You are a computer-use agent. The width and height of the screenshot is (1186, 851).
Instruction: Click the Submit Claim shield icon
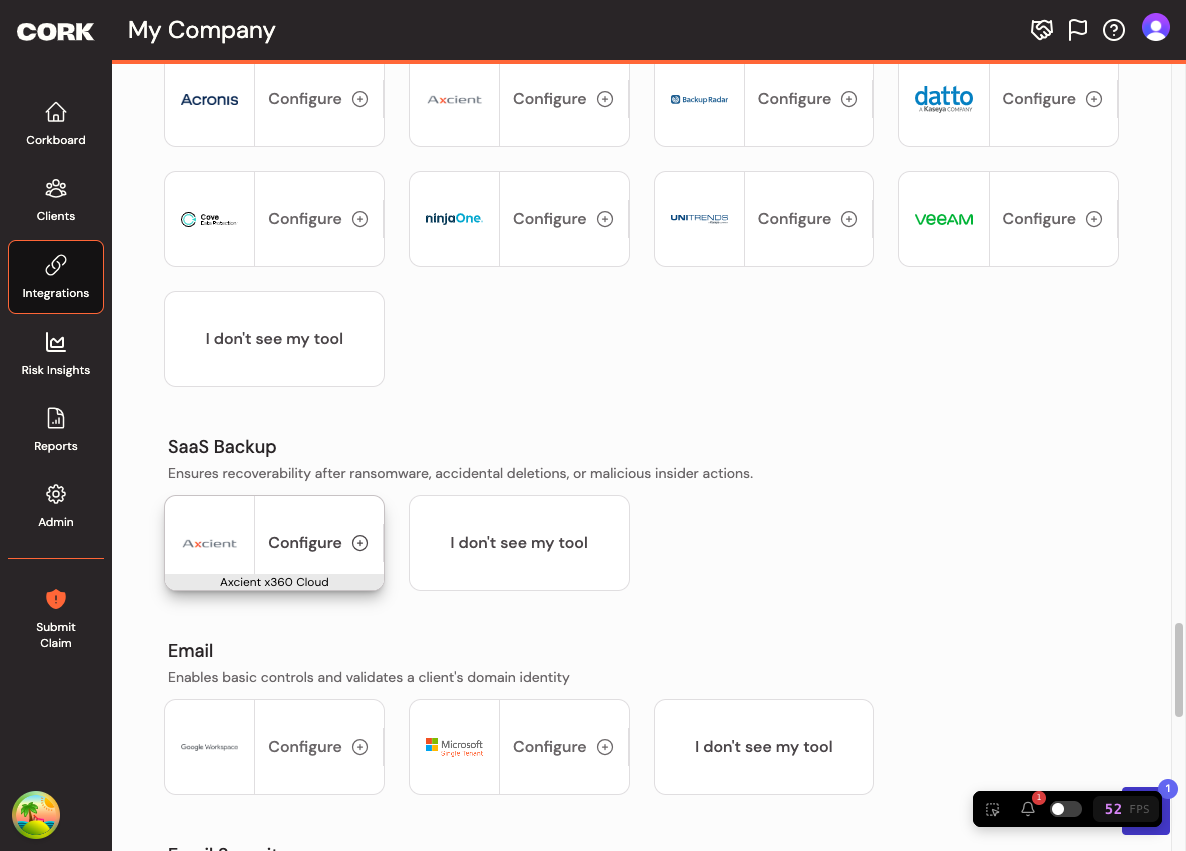coord(55,600)
